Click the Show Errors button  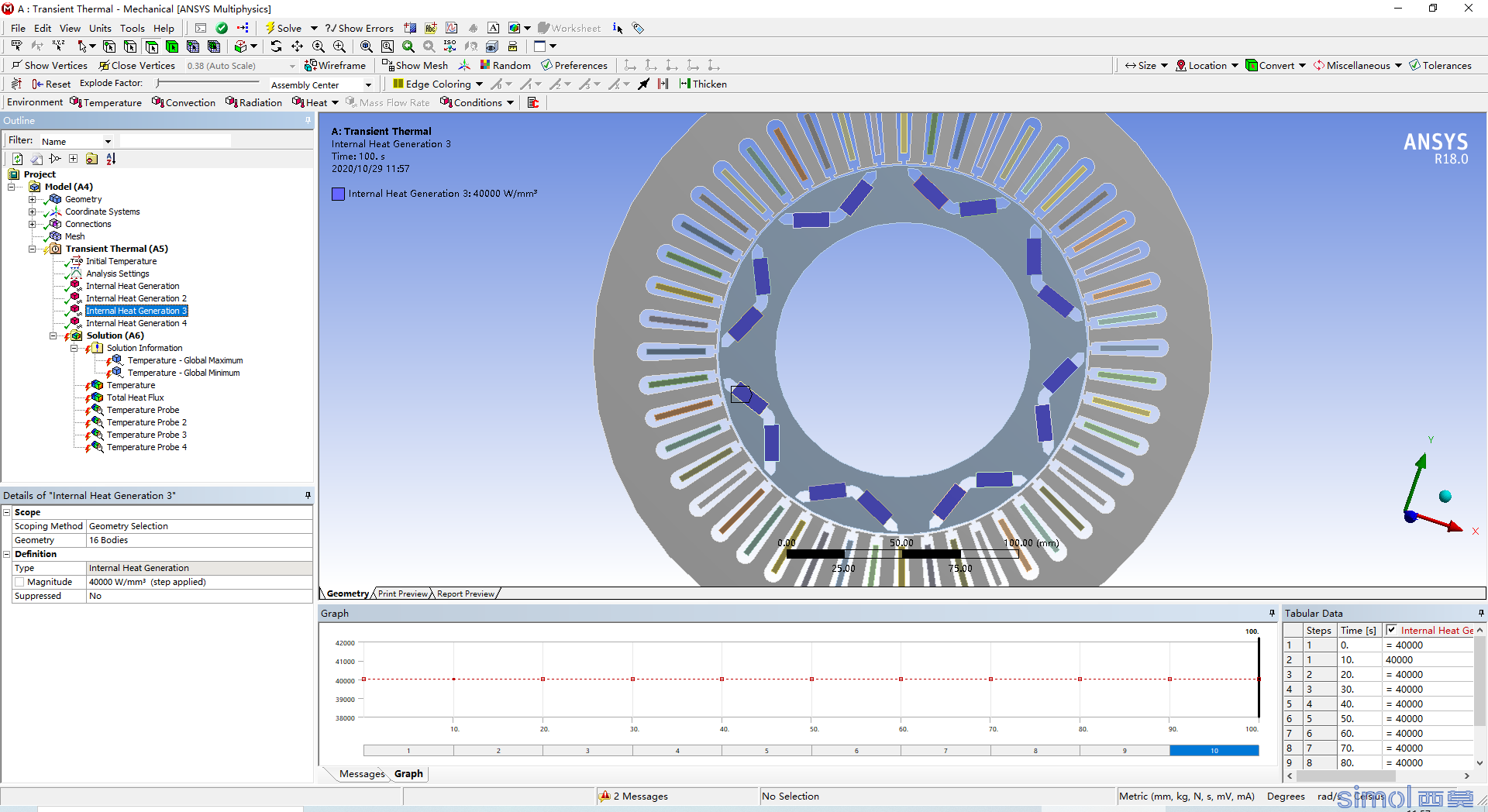[359, 28]
